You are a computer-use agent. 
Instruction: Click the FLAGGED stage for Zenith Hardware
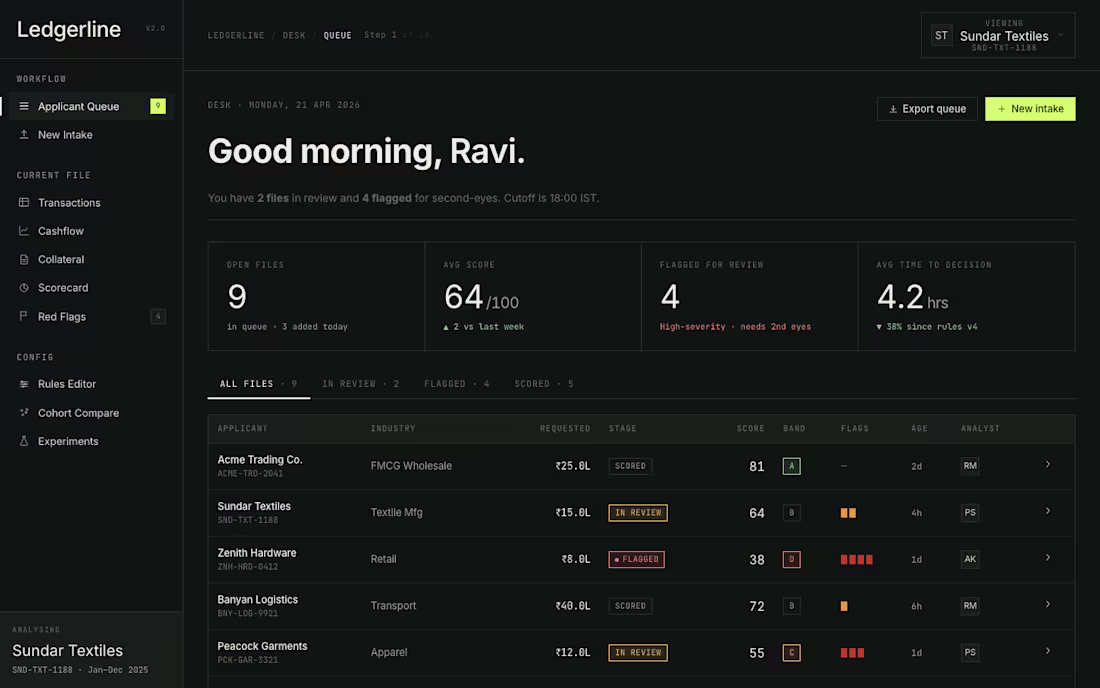pos(636,560)
